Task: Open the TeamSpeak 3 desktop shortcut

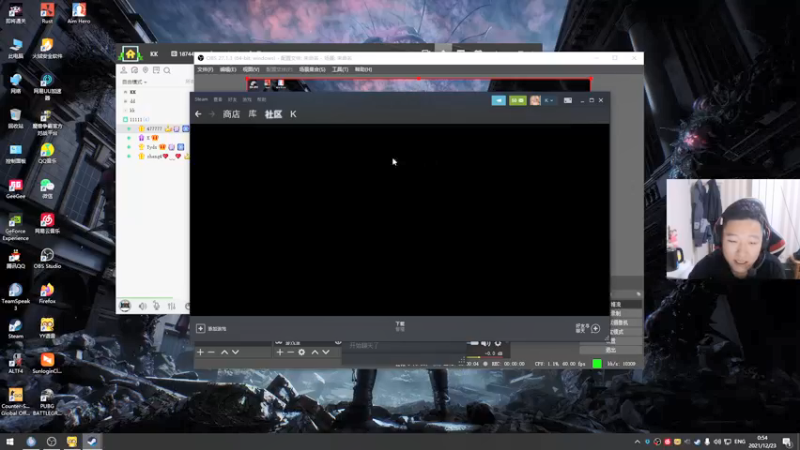Action: (x=15, y=297)
